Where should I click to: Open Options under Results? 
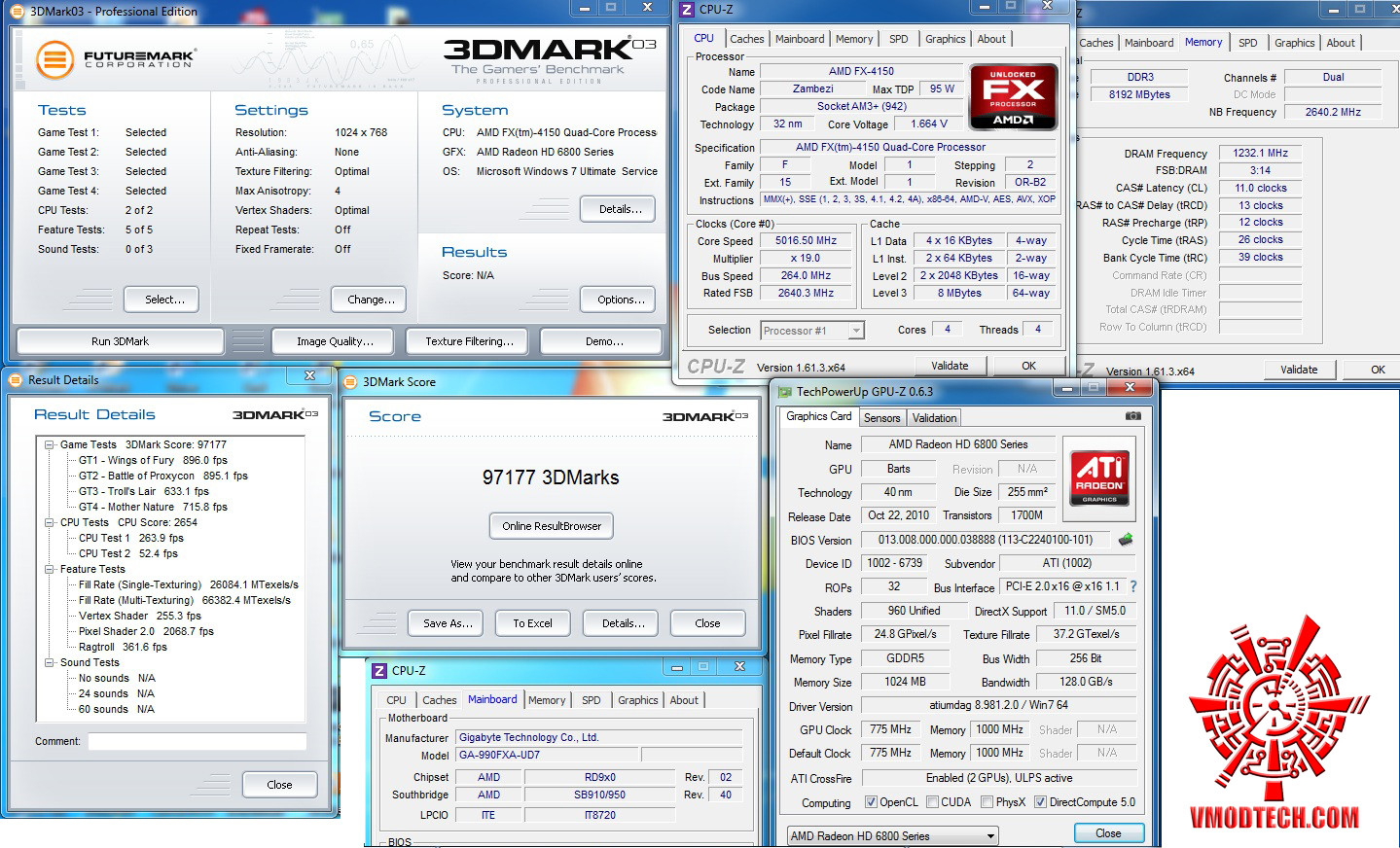pyautogui.click(x=618, y=300)
